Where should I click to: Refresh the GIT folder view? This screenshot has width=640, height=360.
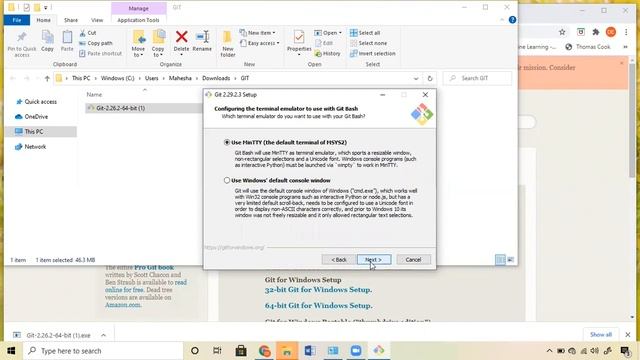(430, 78)
